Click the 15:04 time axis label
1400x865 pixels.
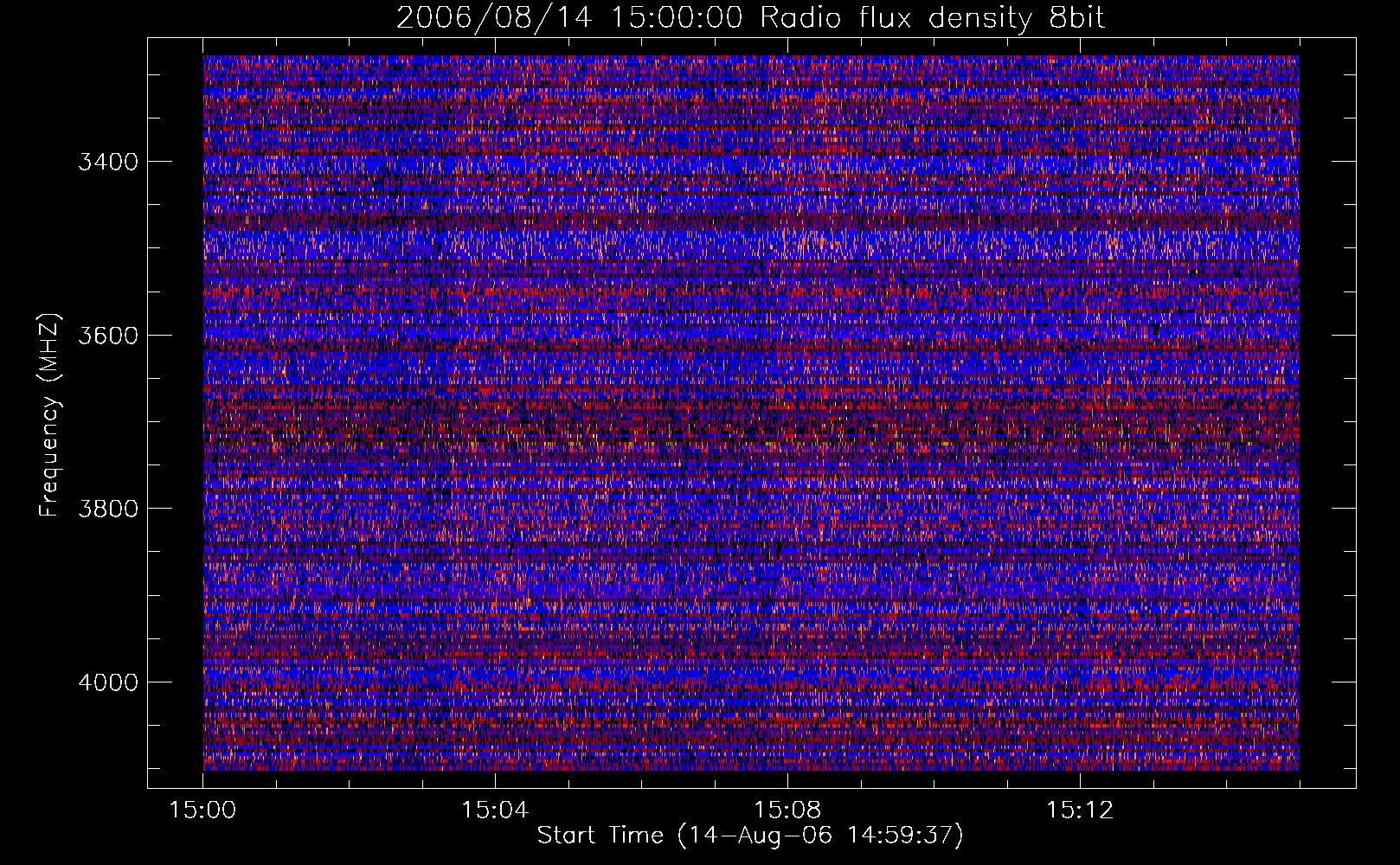coord(495,810)
